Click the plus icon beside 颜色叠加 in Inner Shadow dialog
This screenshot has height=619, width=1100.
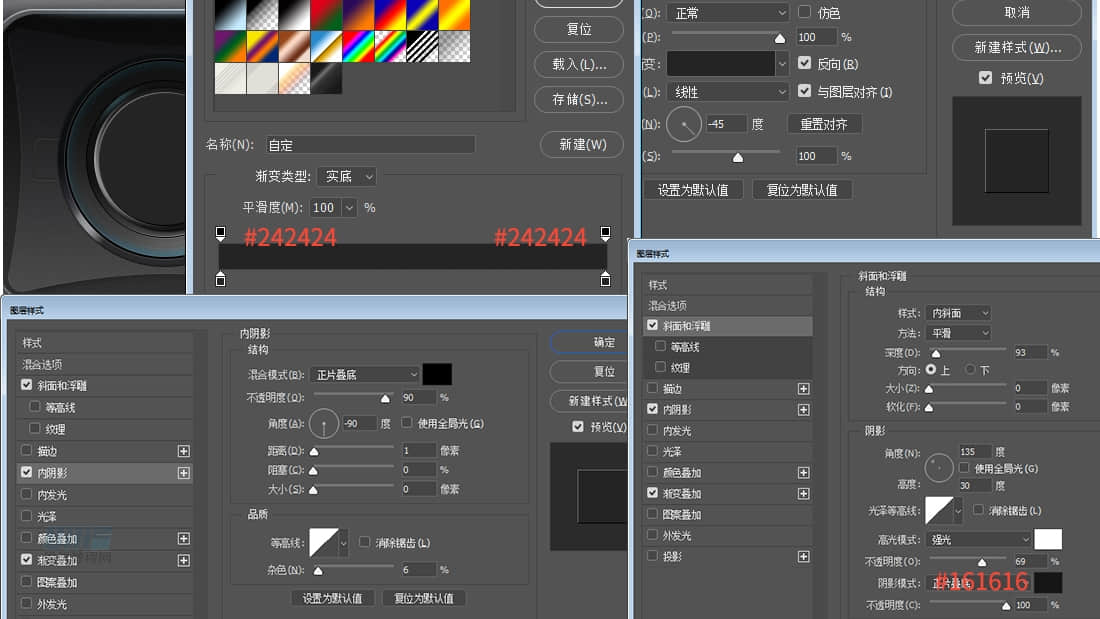pos(183,538)
